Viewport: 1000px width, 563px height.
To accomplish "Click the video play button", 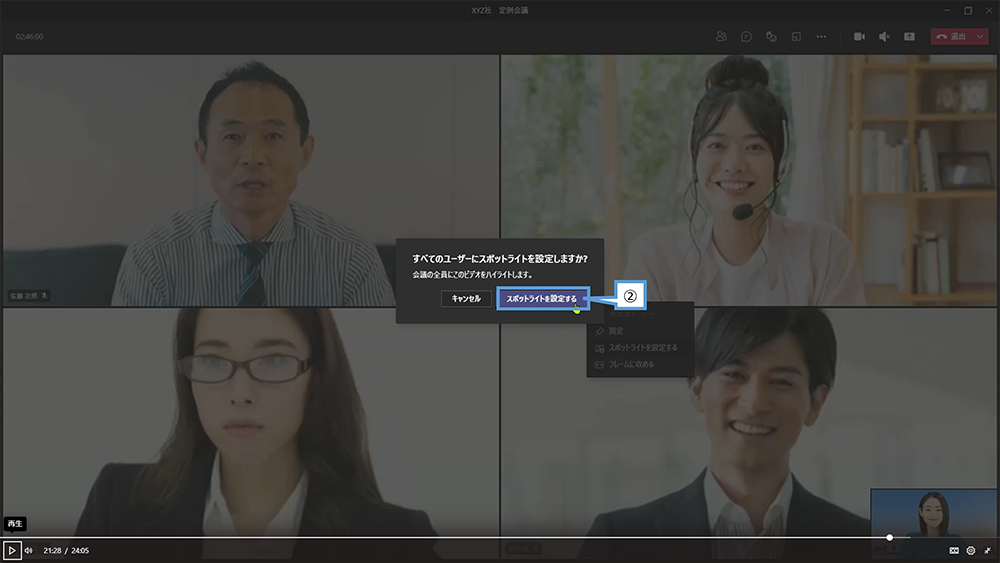I will click(11, 550).
